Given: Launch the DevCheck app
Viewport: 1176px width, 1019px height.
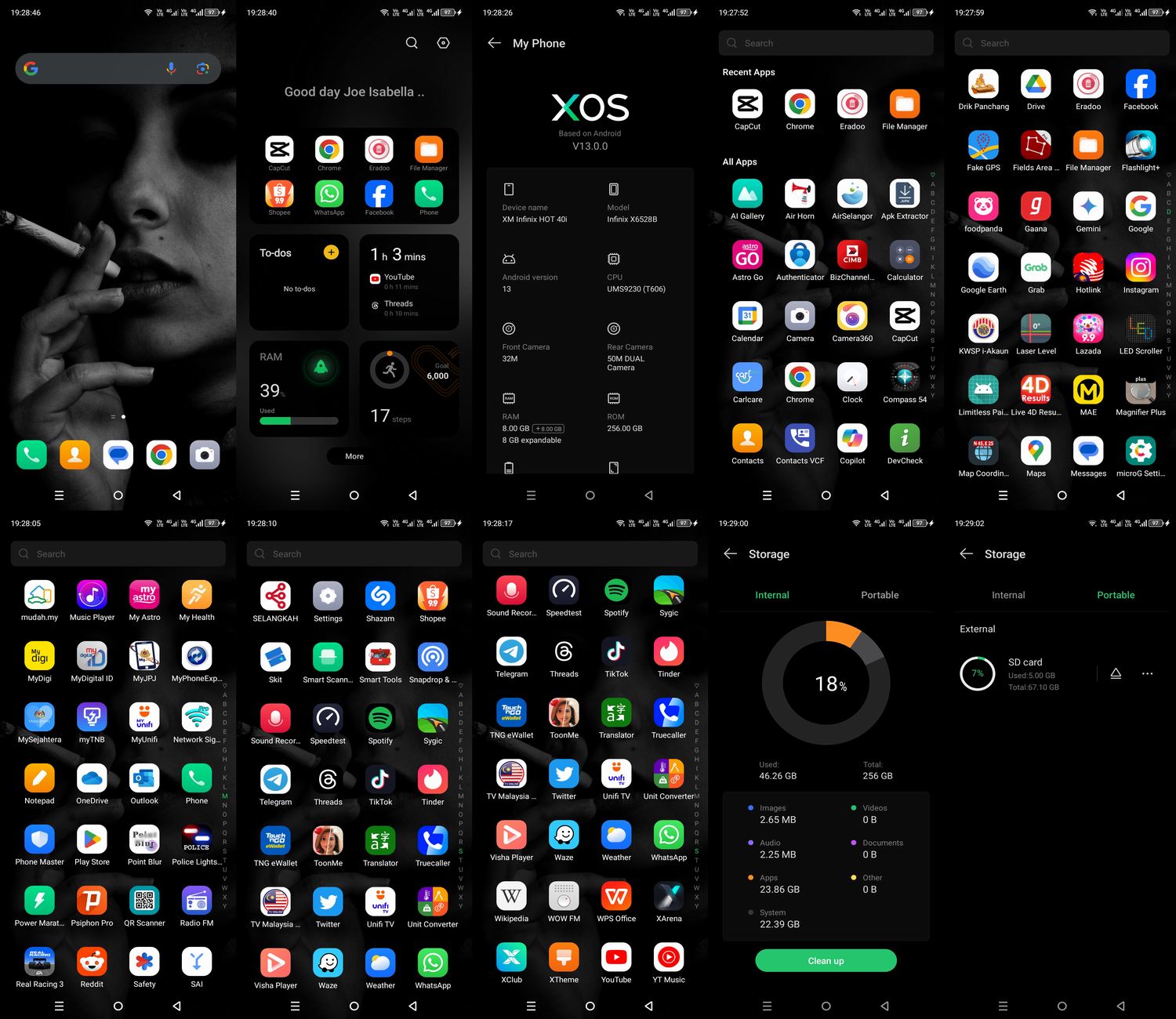Looking at the screenshot, I should coord(905,438).
